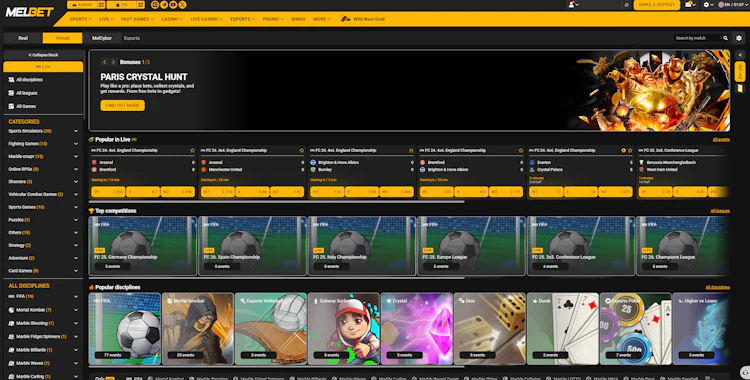Click FIND OUT MORE button
The image size is (750, 380).
coord(122,105)
